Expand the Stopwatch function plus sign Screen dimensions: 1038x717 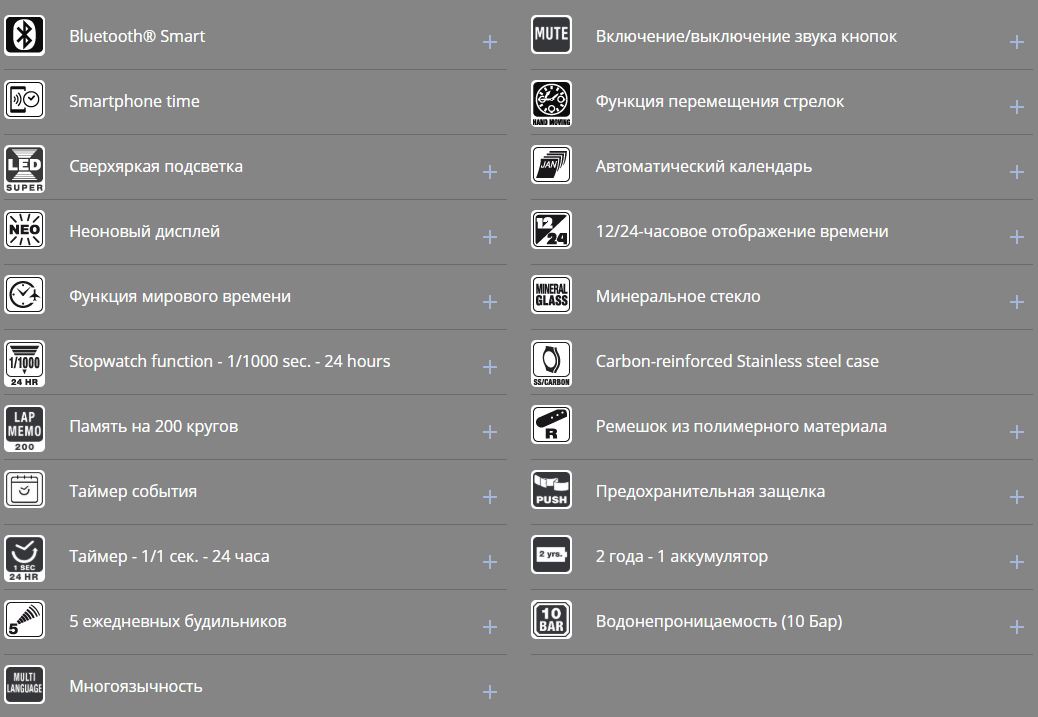pos(490,367)
